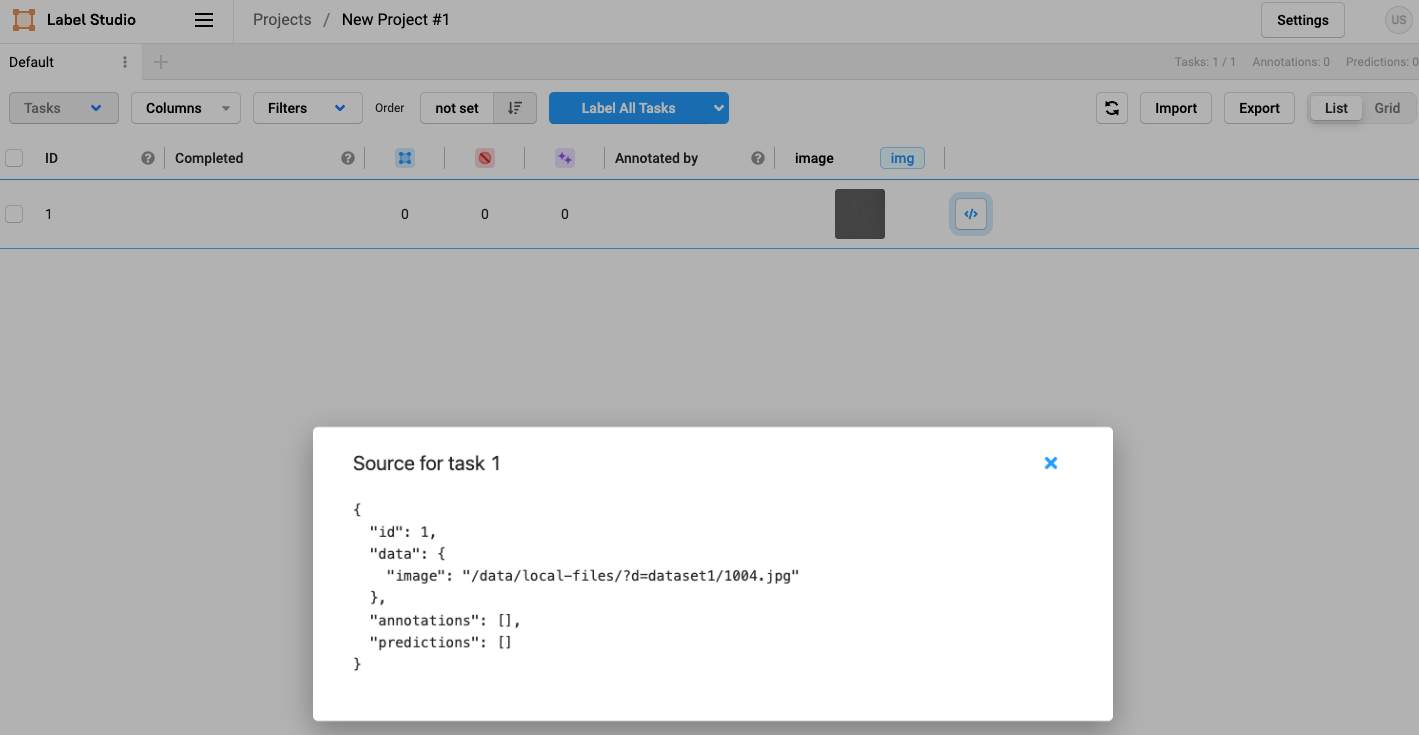Click the descending sort order icon
The width and height of the screenshot is (1419, 735).
point(514,108)
